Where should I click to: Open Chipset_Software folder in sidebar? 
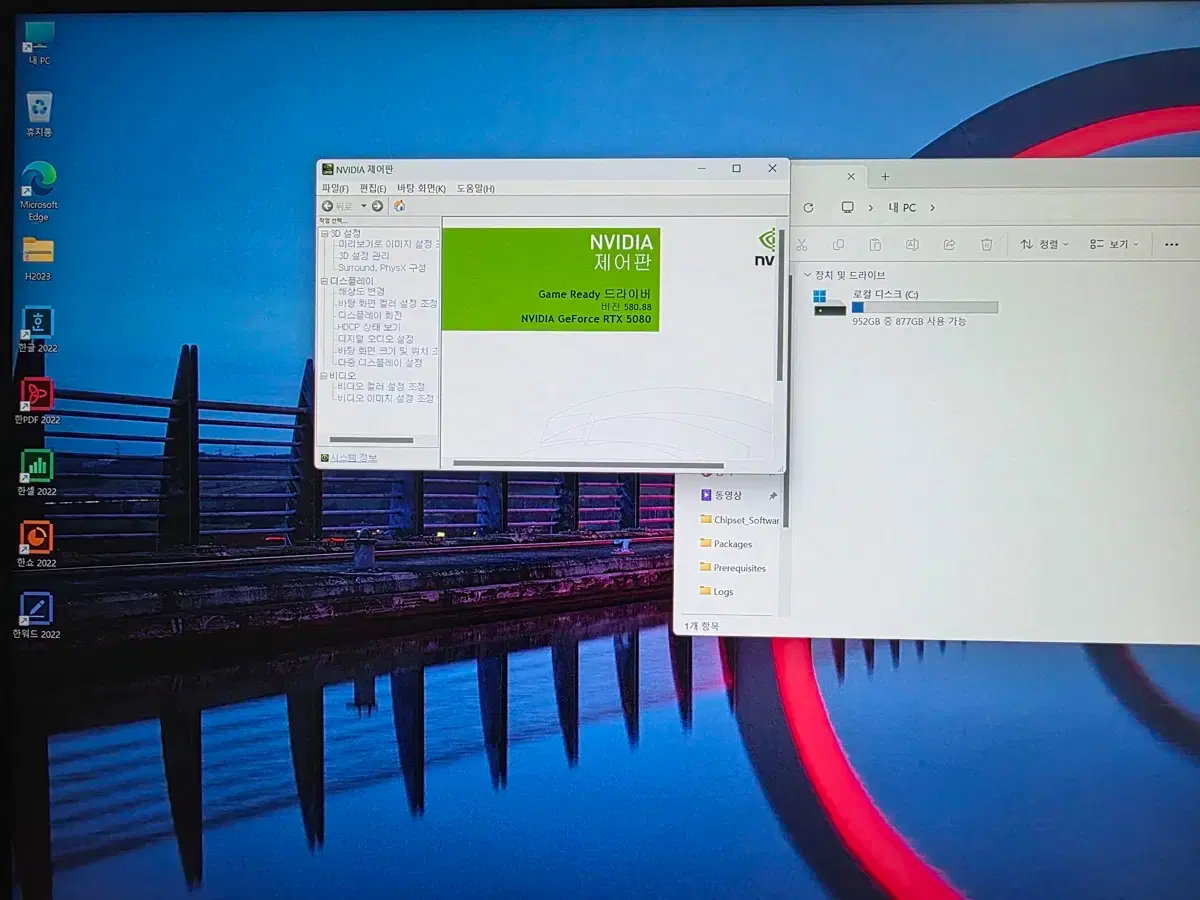click(740, 520)
